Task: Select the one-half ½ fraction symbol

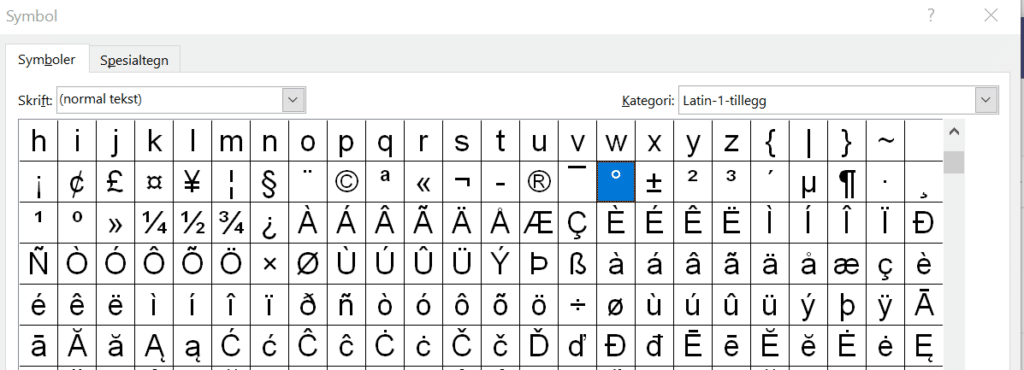Action: (x=192, y=223)
